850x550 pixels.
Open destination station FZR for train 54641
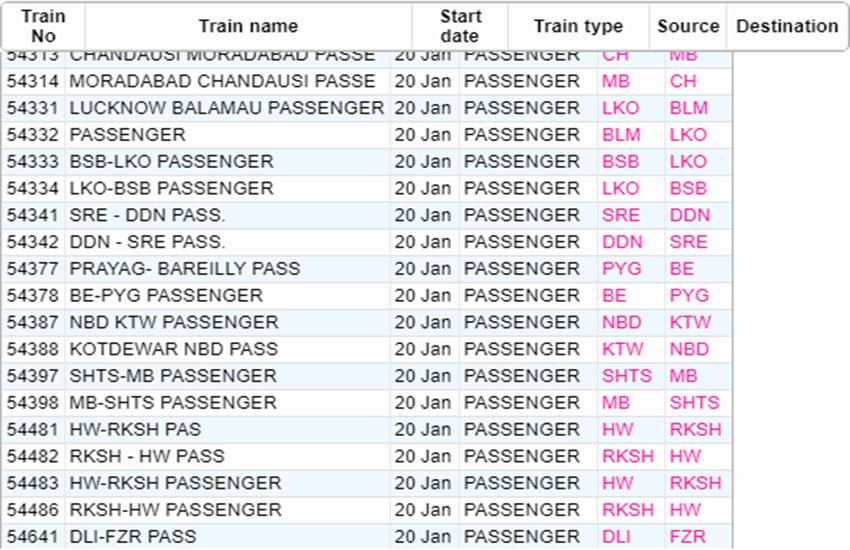point(687,537)
